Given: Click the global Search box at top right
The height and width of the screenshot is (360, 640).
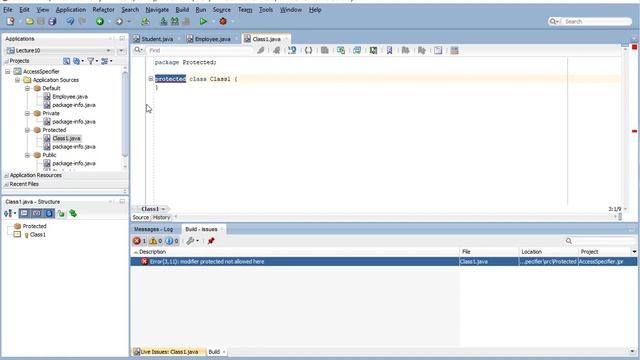Looking at the screenshot, I should pos(590,21).
